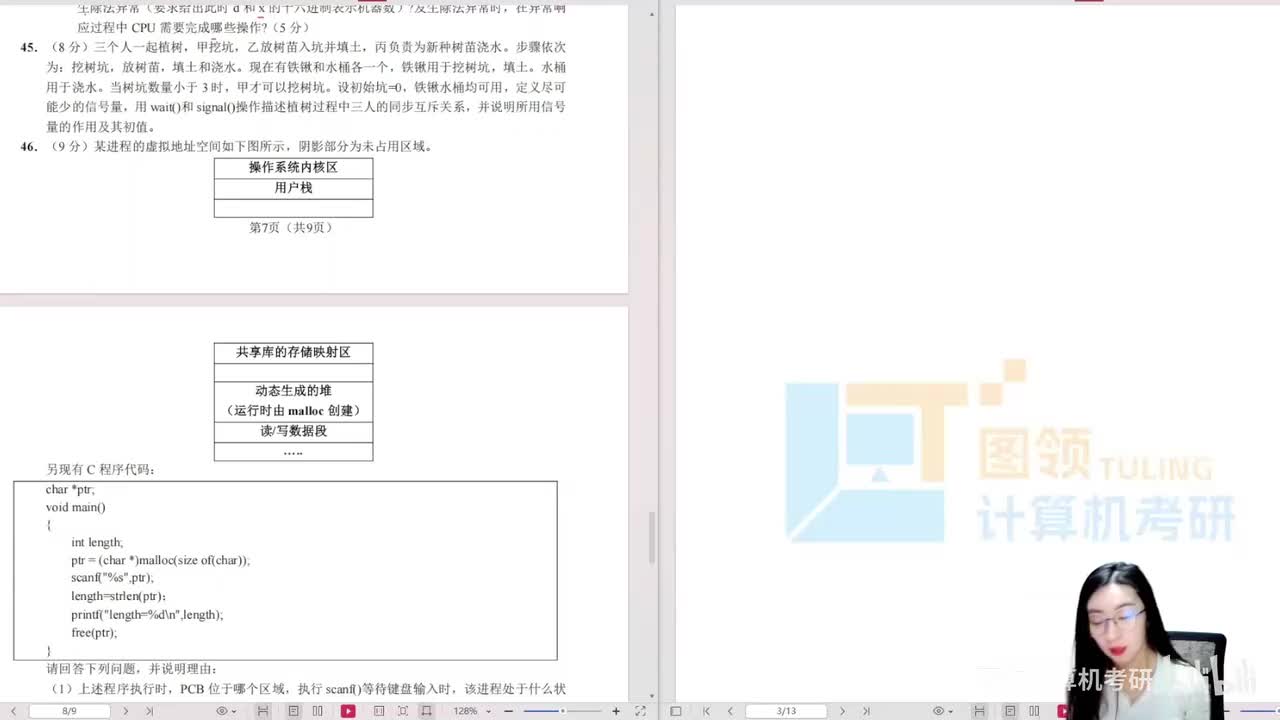
Task: Click the 'void main()' code line
Action: tap(75, 507)
